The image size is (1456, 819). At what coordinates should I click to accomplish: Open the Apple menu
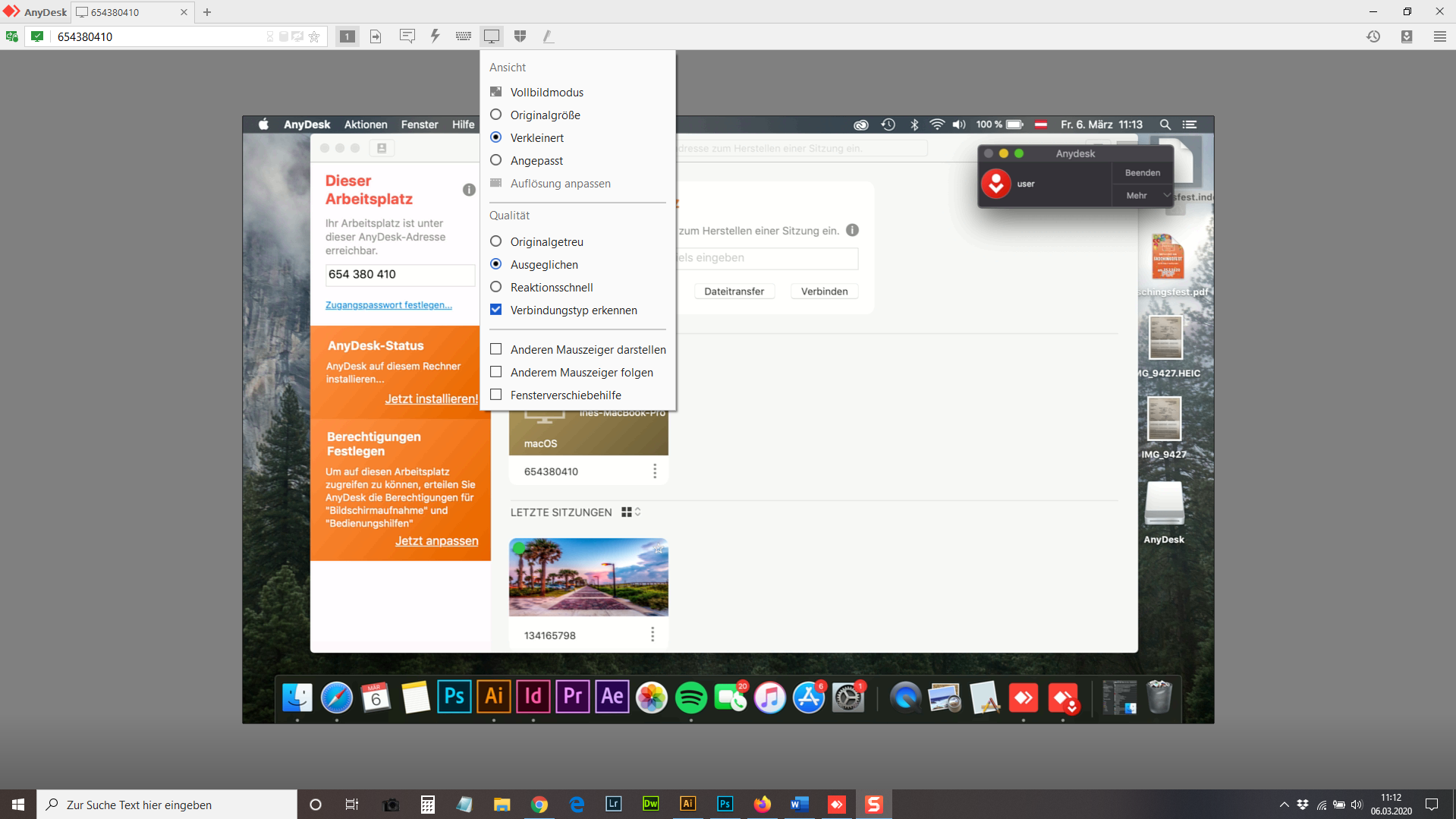point(263,124)
